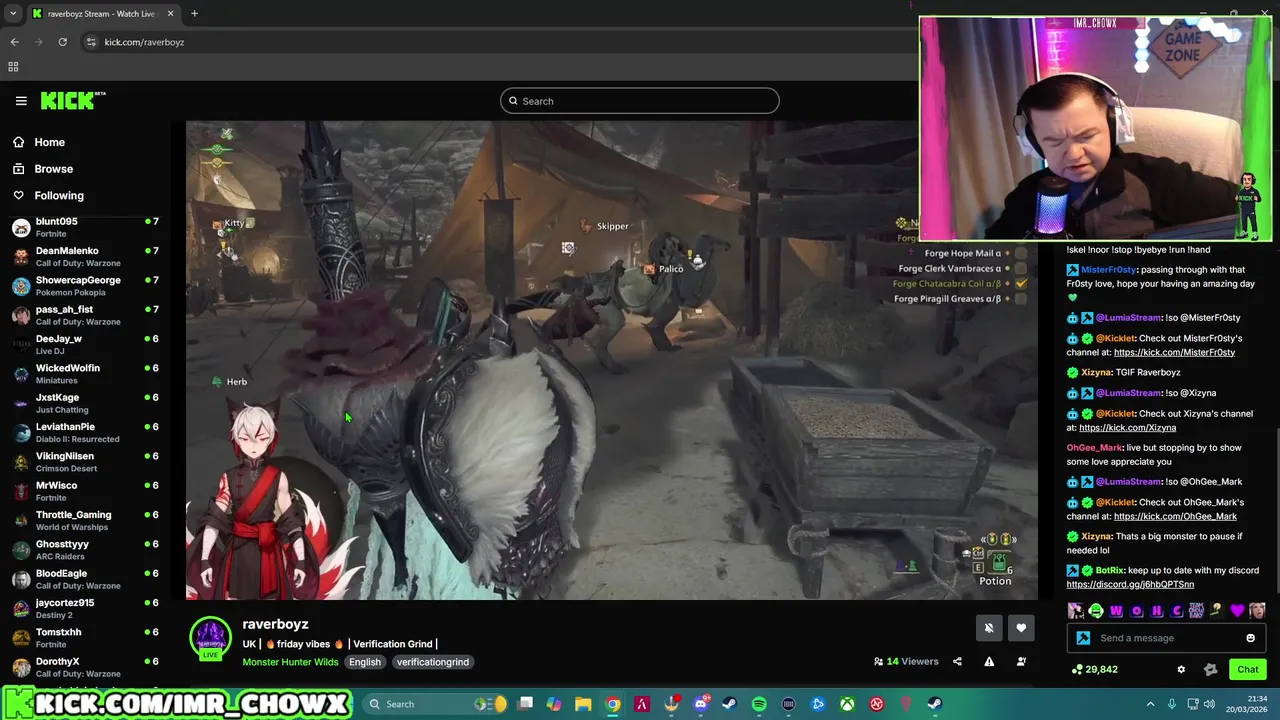Open the Throttle_Gaming channel in sidebar
Screen dimensions: 1280x720
tap(85, 520)
